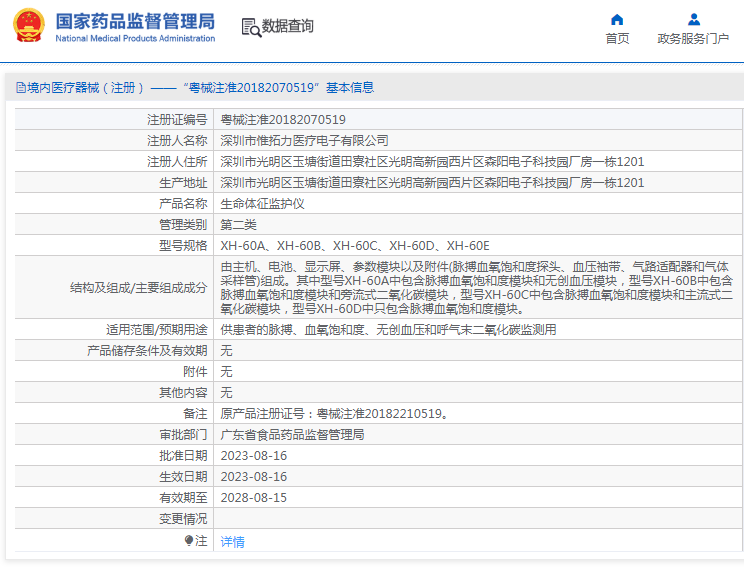
Task: Click the 注册证编号 label
Action: [x=177, y=120]
